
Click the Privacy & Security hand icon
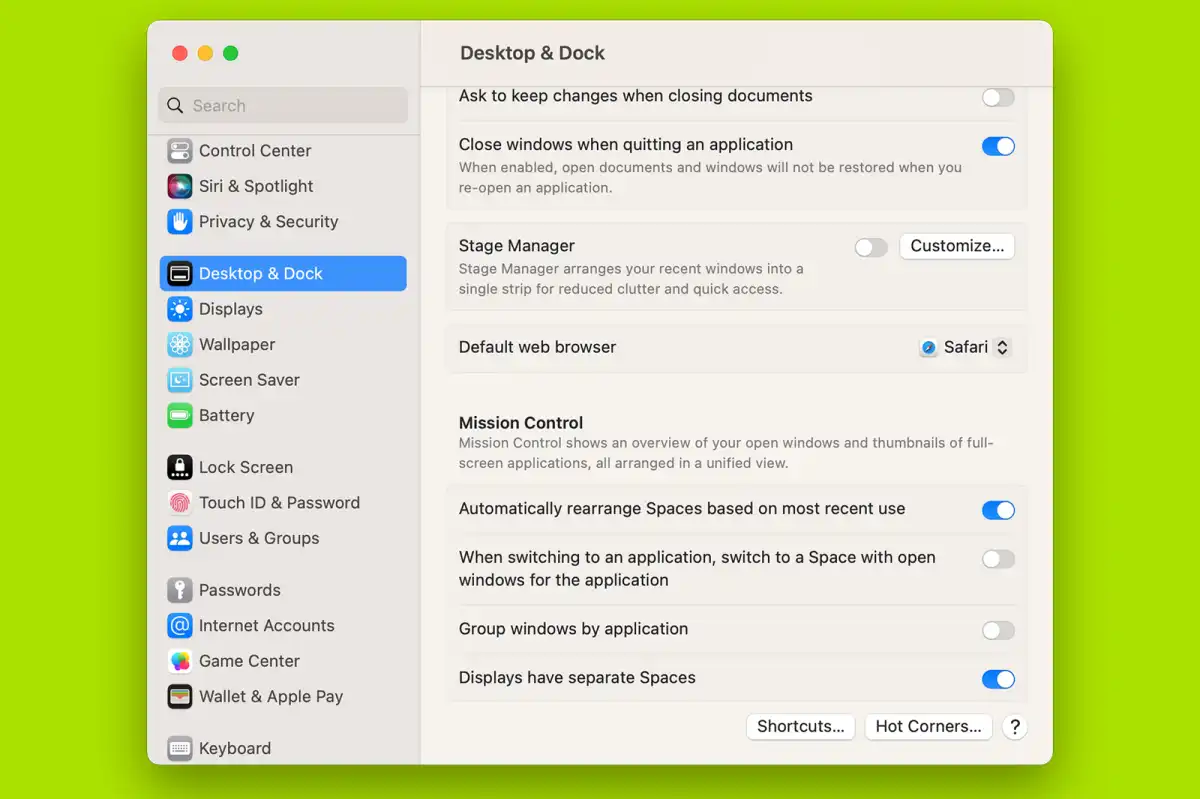[180, 222]
